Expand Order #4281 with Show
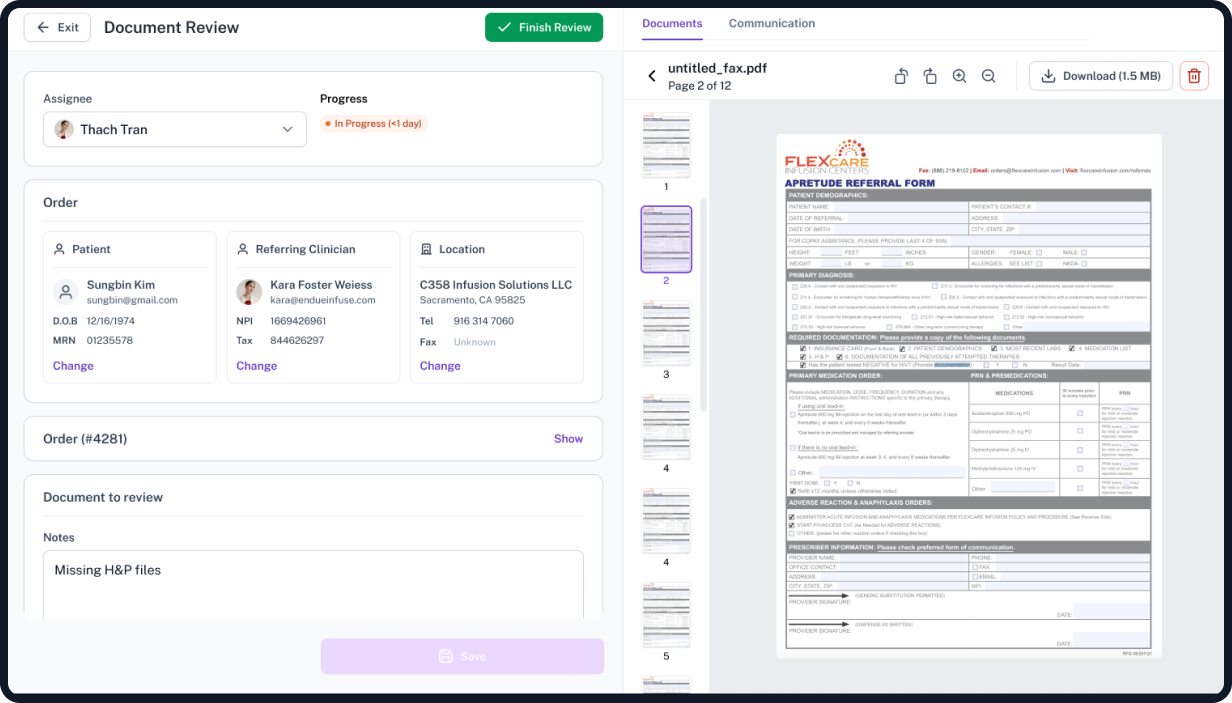The height and width of the screenshot is (703, 1232). click(568, 438)
